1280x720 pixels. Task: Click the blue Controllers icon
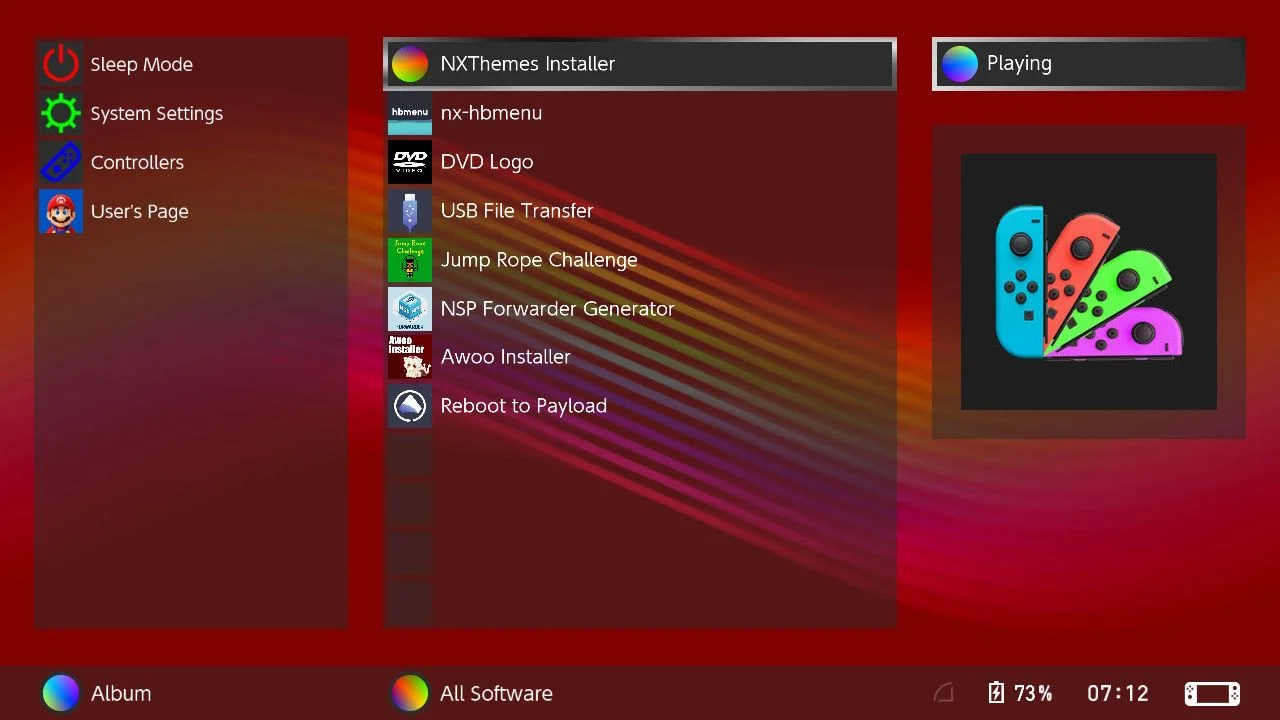(61, 162)
